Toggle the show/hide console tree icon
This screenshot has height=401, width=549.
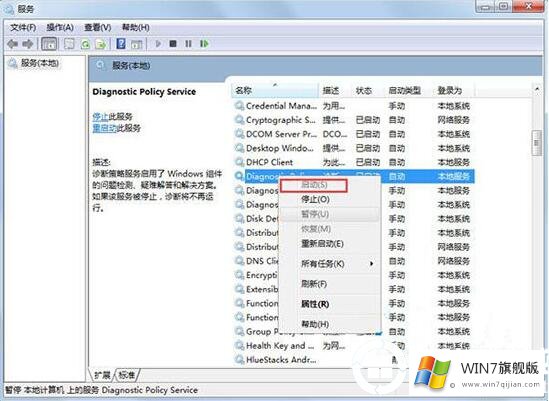pos(49,44)
